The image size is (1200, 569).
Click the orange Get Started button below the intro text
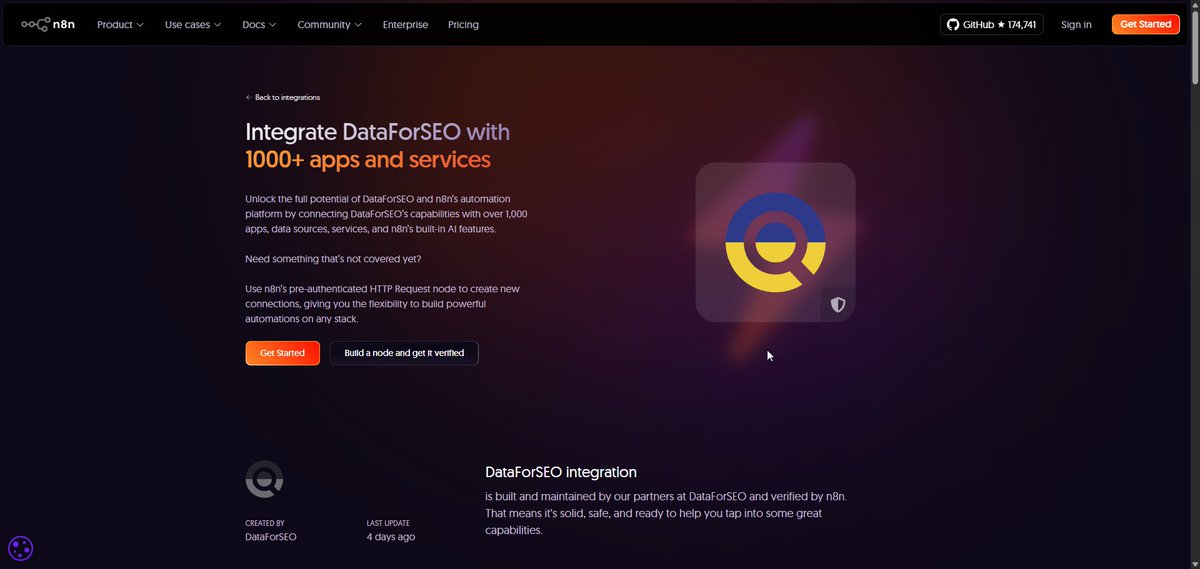(282, 353)
